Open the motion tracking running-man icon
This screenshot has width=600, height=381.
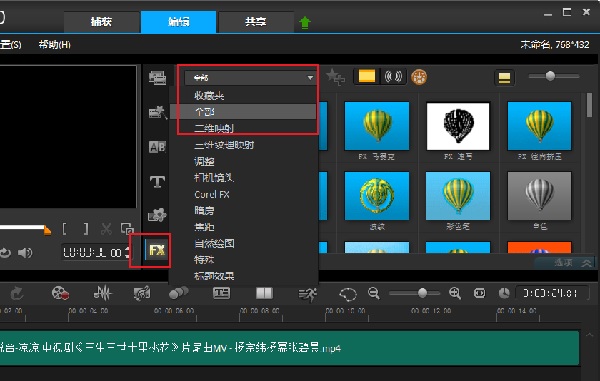pyautogui.click(x=308, y=294)
